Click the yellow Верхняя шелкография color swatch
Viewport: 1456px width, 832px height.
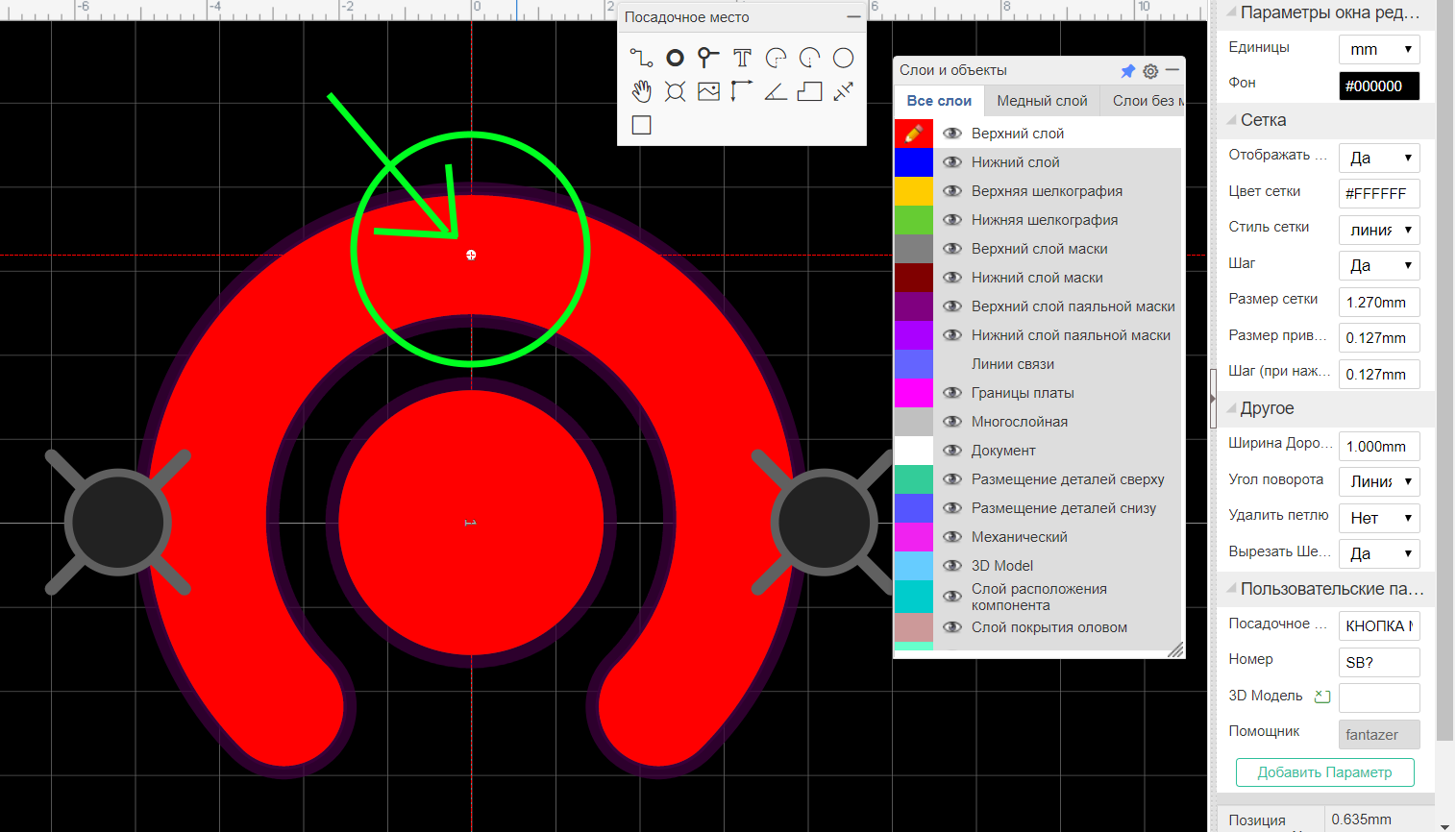pyautogui.click(x=914, y=191)
